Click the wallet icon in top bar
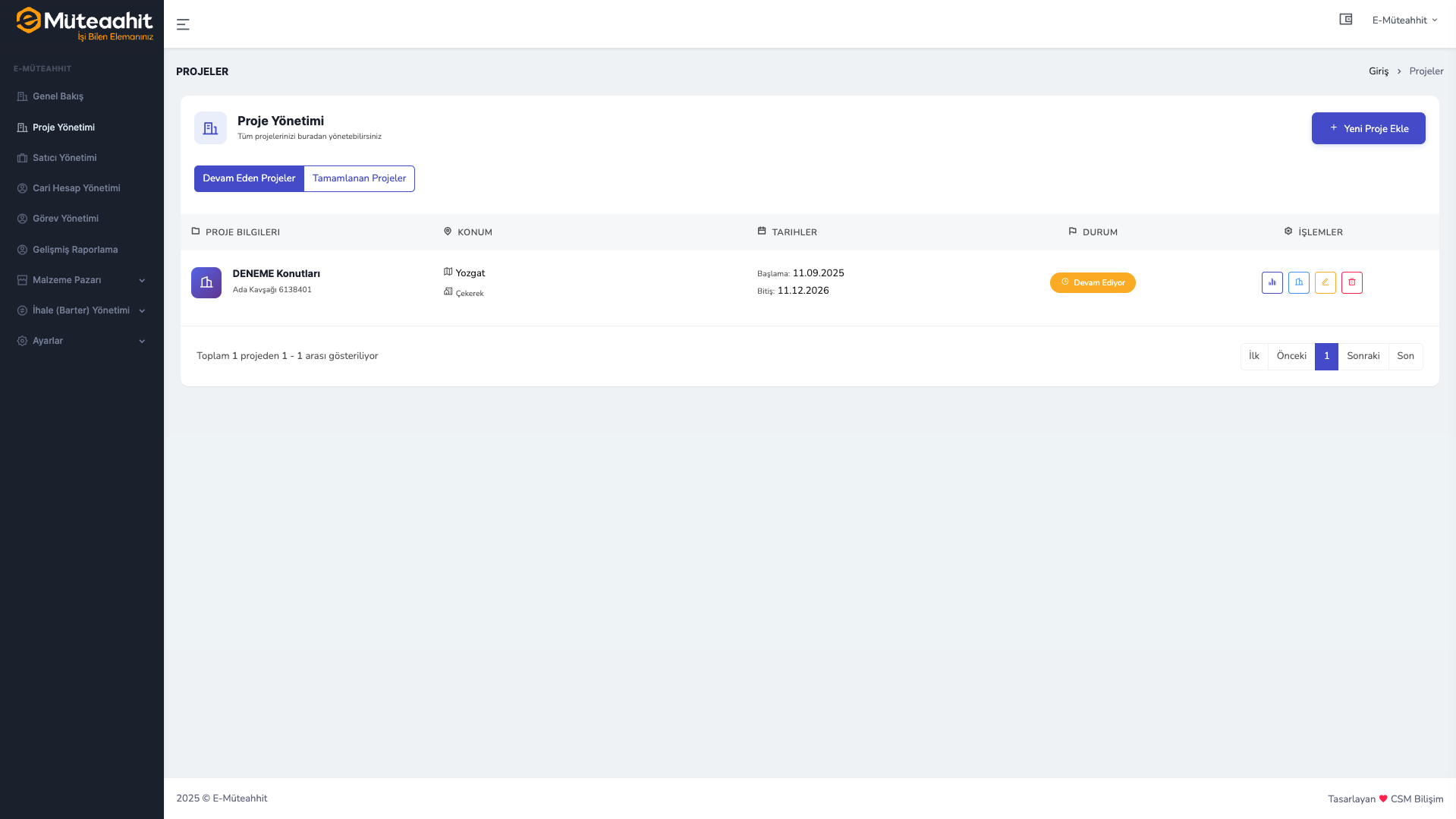 point(1345,20)
